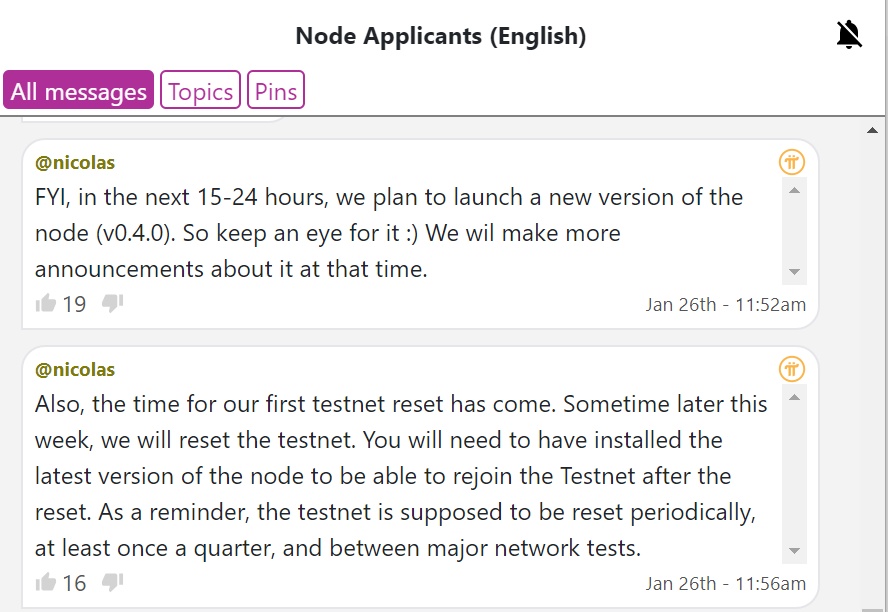Screen dimensions: 888x612
Task: Click the chat list scroll-up arrow
Action: tap(873, 131)
